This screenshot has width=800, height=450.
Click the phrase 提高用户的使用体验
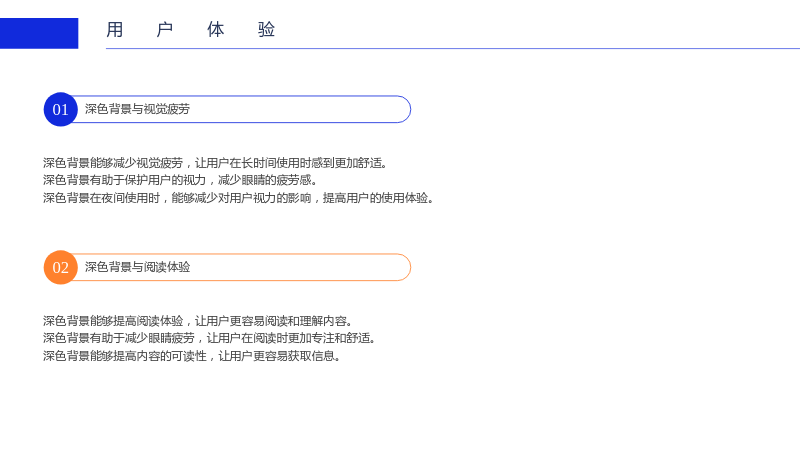376,198
